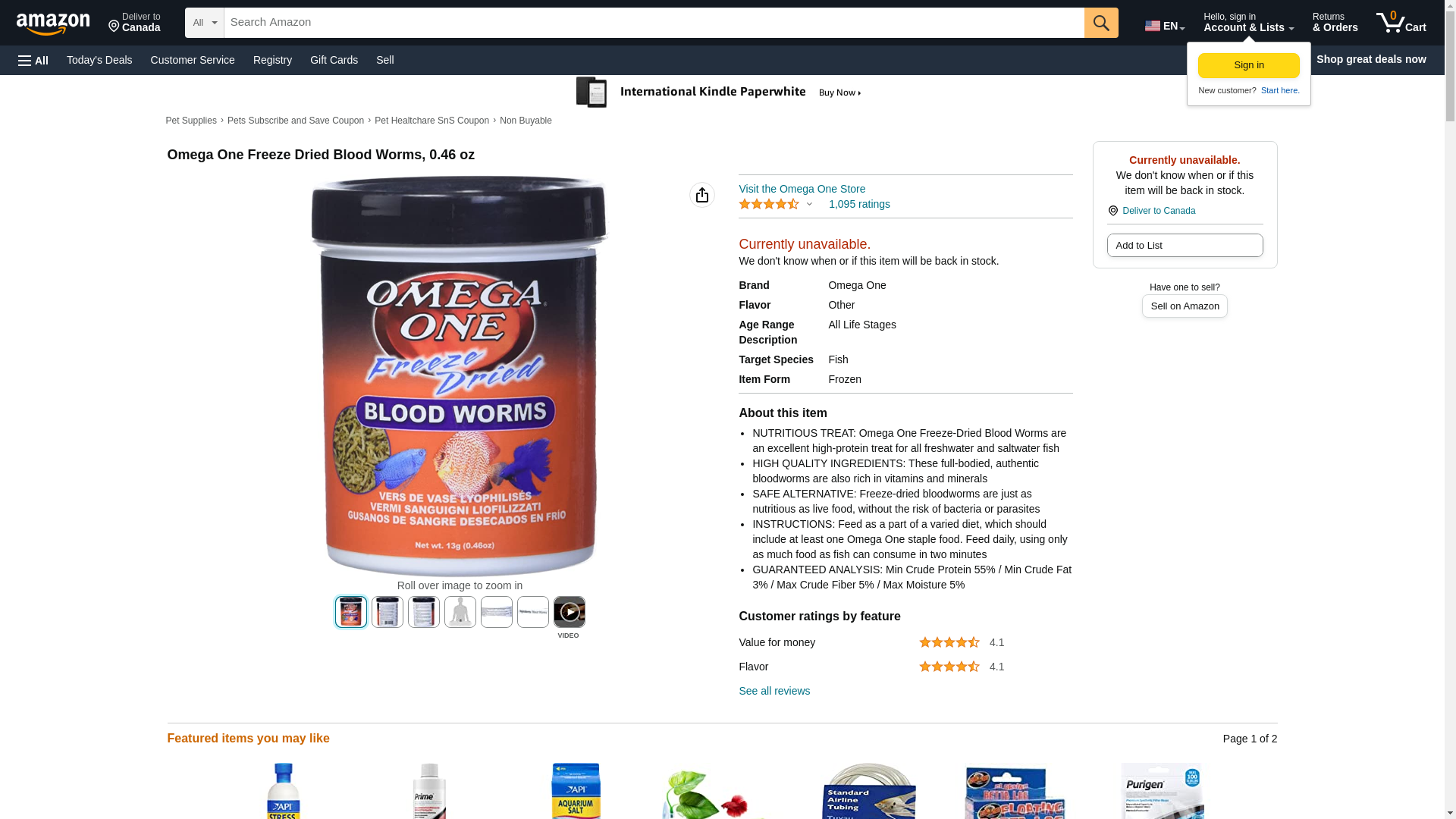Open Add to List dropdown

click(x=1185, y=246)
